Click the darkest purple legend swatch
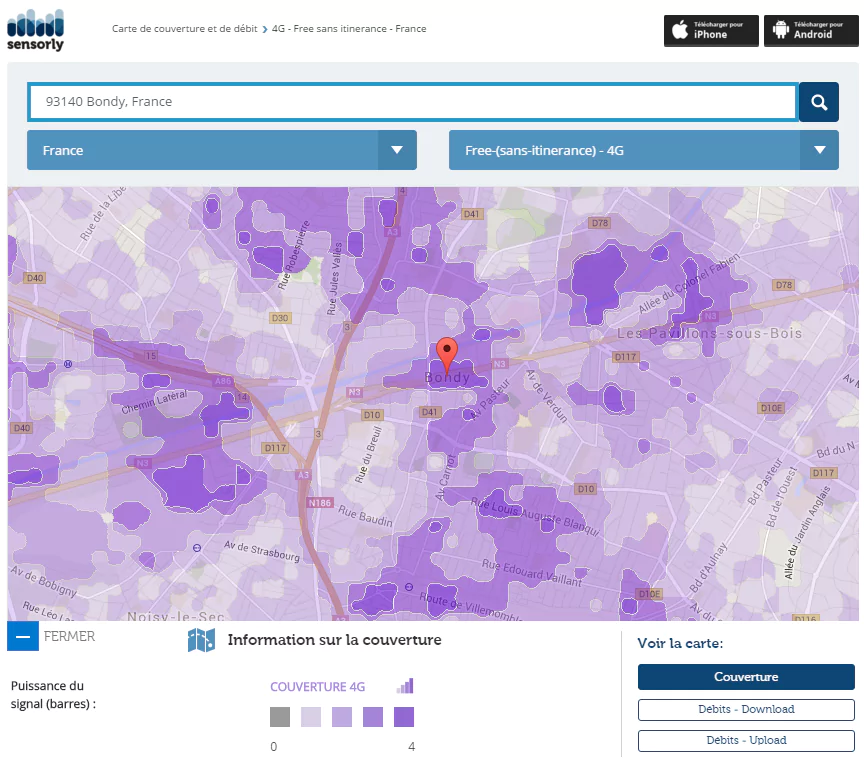Viewport: 864px width, 758px height. click(404, 717)
